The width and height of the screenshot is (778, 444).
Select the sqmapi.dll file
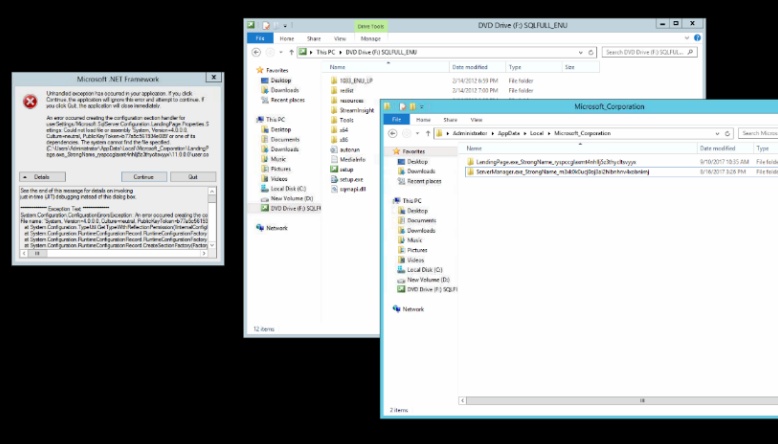coord(348,190)
